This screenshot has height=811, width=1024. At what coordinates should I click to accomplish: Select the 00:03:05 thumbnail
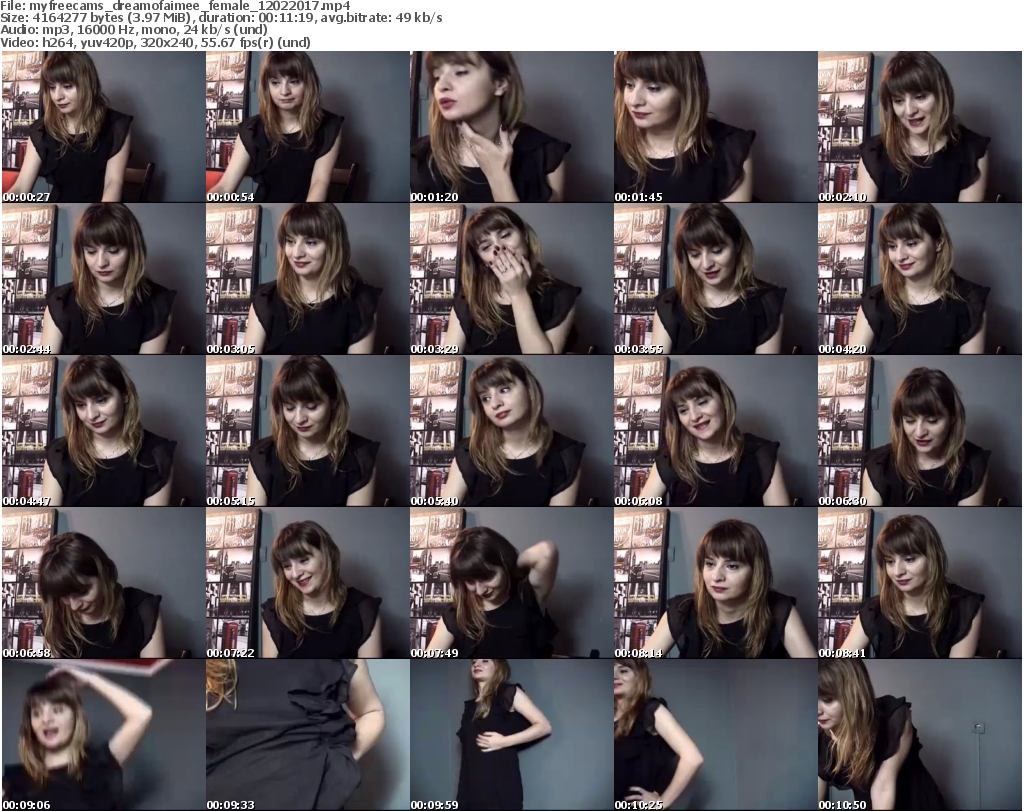tap(307, 279)
